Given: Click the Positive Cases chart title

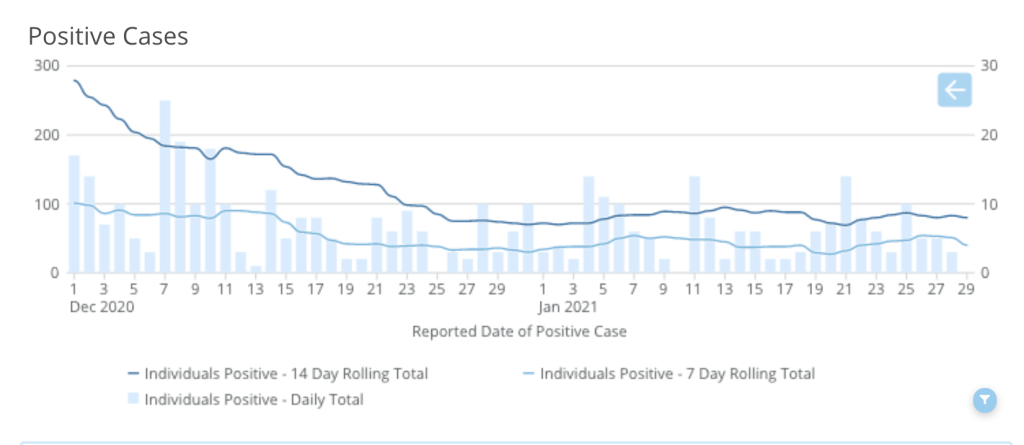Looking at the screenshot, I should click(108, 36).
